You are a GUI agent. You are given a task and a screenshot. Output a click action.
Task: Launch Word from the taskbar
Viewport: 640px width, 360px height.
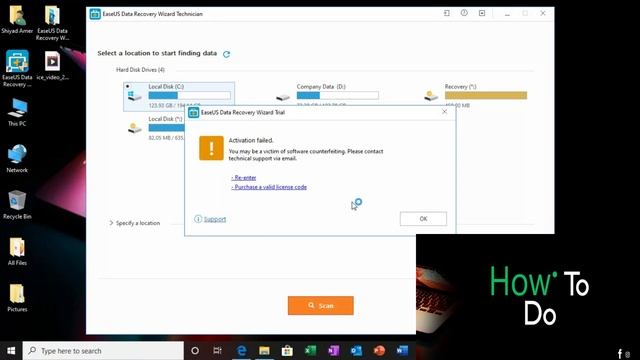click(x=402, y=351)
